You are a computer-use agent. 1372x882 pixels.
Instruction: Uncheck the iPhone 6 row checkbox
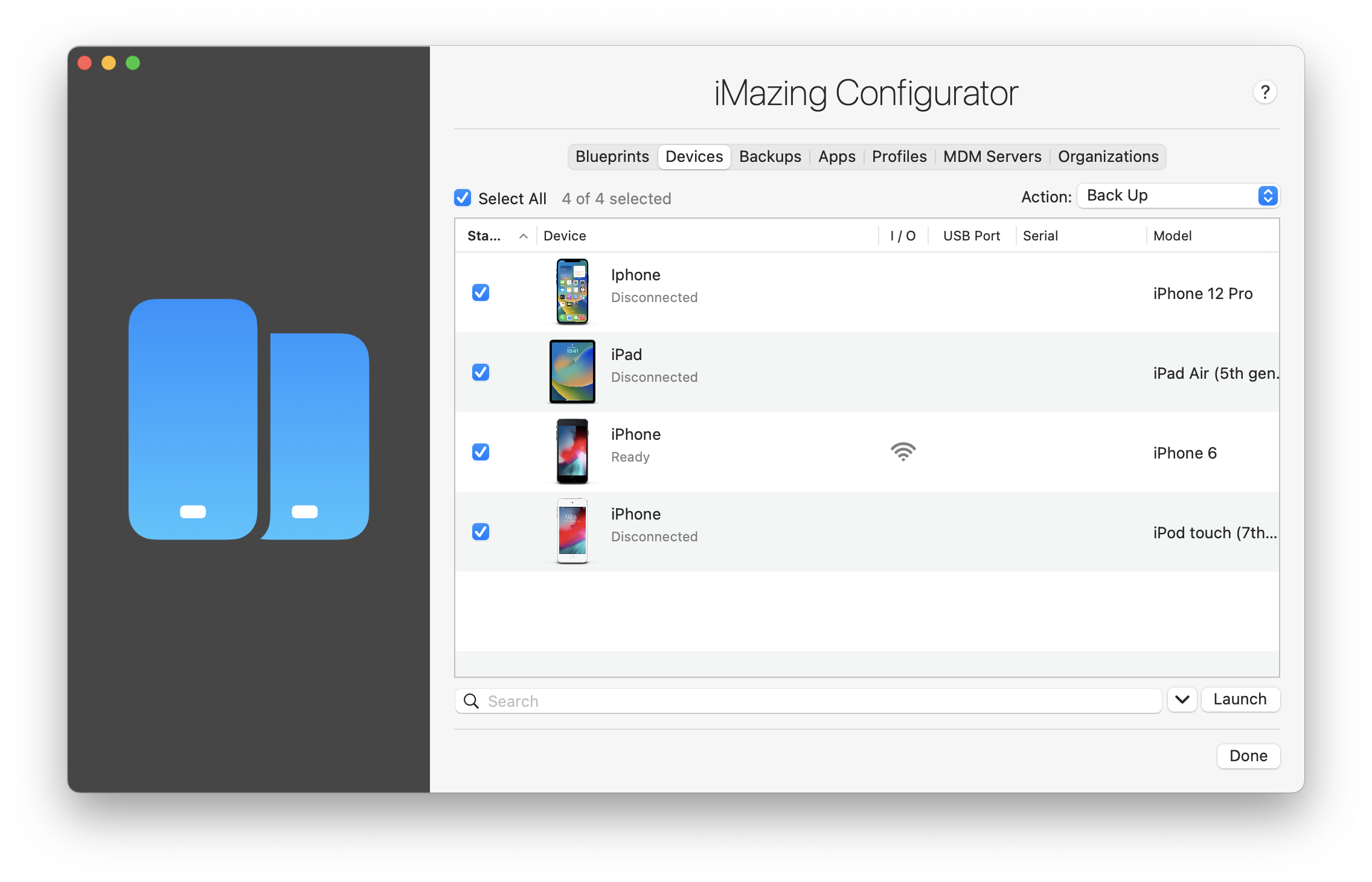pyautogui.click(x=481, y=452)
